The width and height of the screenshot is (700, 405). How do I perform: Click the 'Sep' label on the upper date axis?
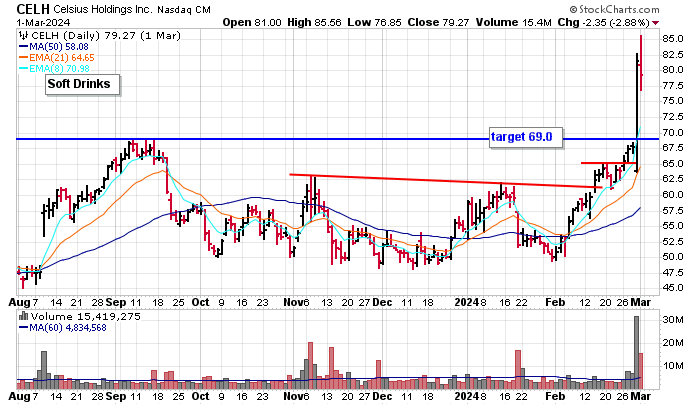(115, 302)
